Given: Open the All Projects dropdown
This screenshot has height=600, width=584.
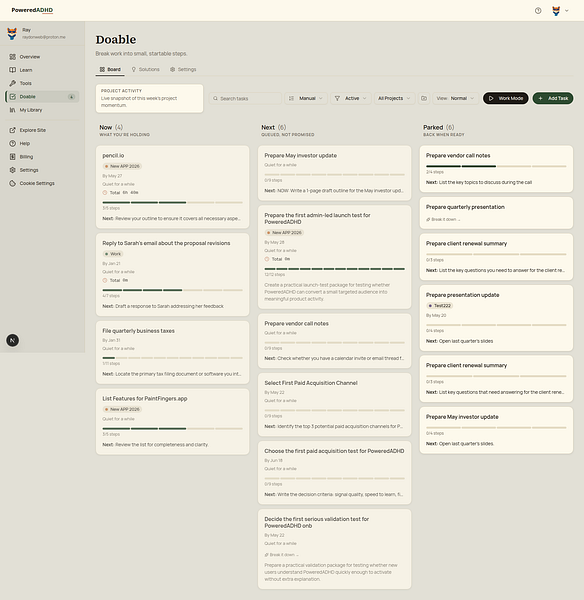Looking at the screenshot, I should pos(394,98).
